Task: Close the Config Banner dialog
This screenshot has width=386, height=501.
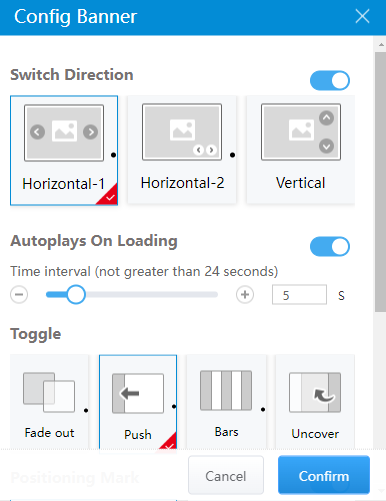Action: [362, 16]
